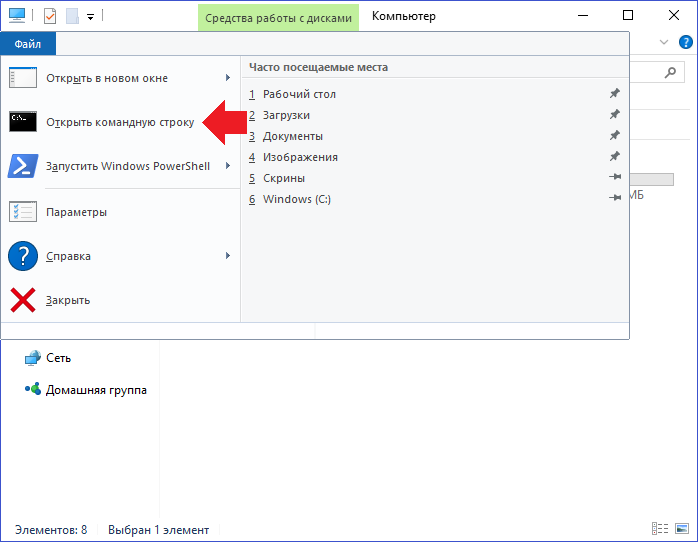Open Загрузки from frequent places
Screen dimensions: 698x542
coord(286,115)
